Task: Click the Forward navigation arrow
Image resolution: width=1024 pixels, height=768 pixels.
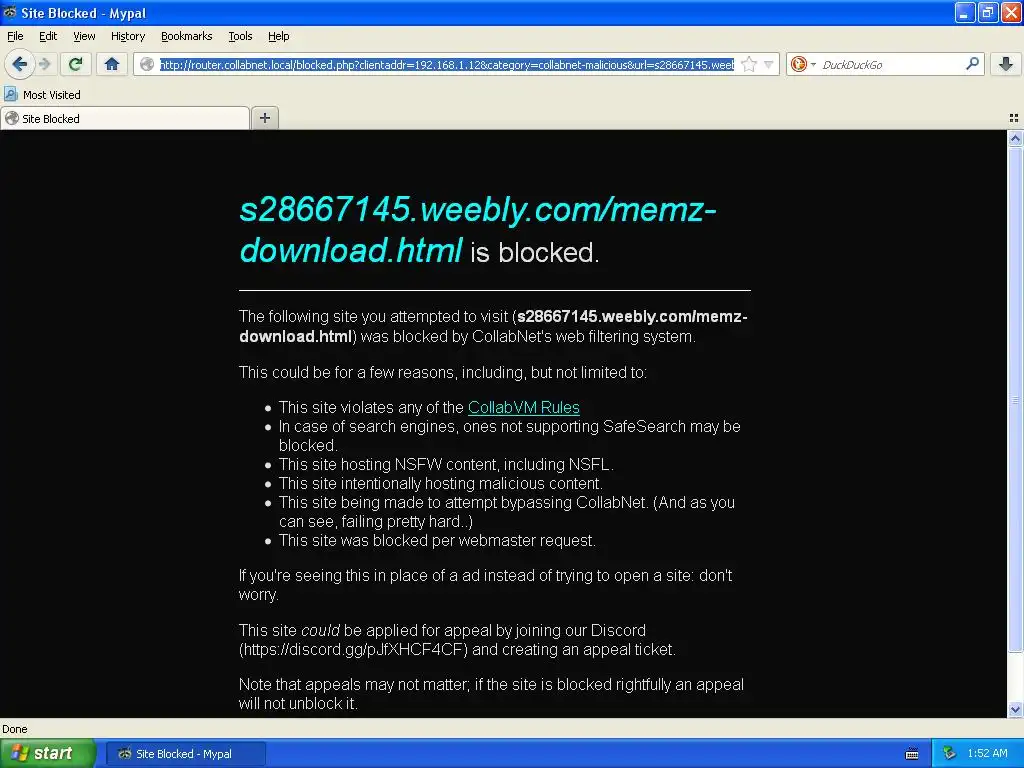Action: pos(44,64)
